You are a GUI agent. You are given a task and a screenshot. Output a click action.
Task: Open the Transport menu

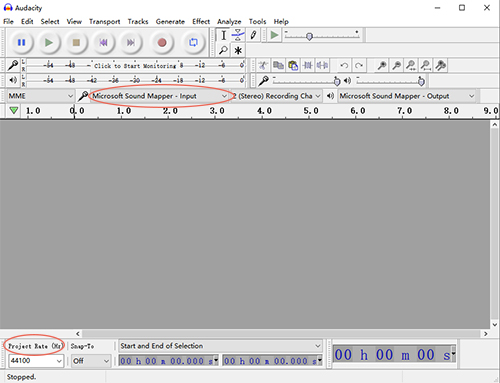tap(105, 22)
